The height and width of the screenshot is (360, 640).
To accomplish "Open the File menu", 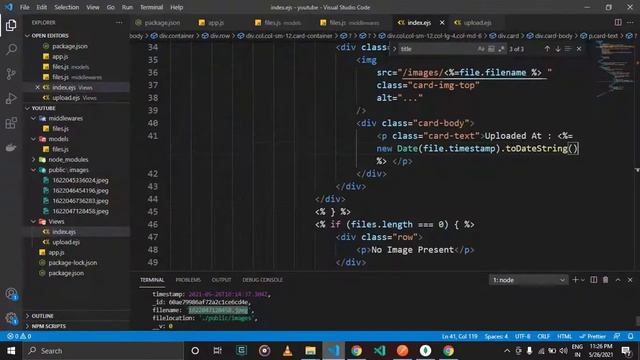I will click(24, 7).
